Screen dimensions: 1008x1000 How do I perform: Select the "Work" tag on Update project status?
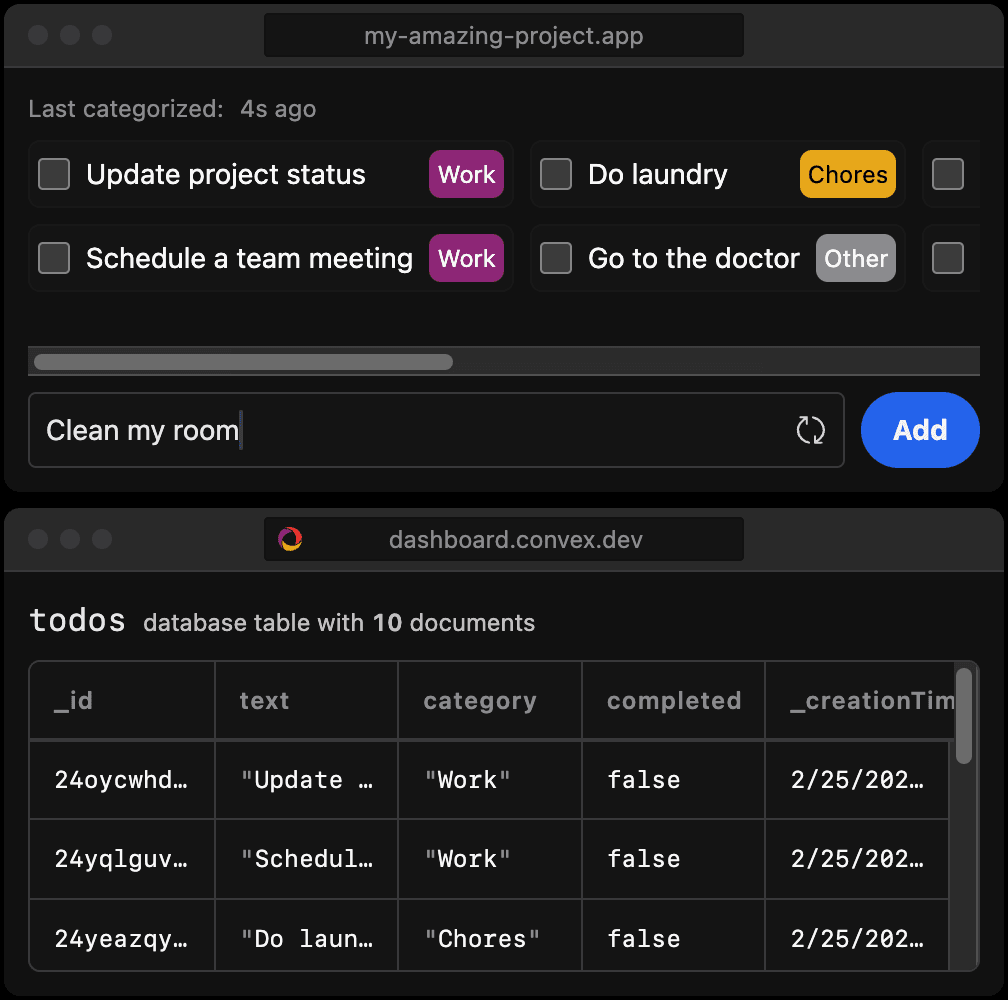tap(465, 174)
